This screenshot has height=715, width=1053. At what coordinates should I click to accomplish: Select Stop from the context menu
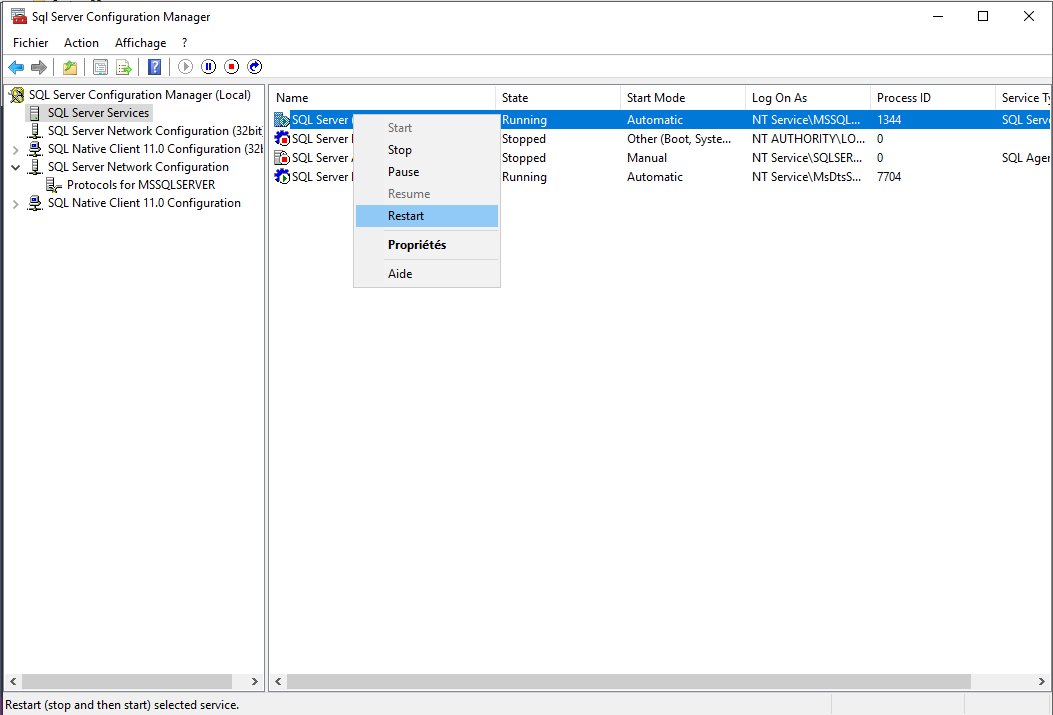(400, 150)
